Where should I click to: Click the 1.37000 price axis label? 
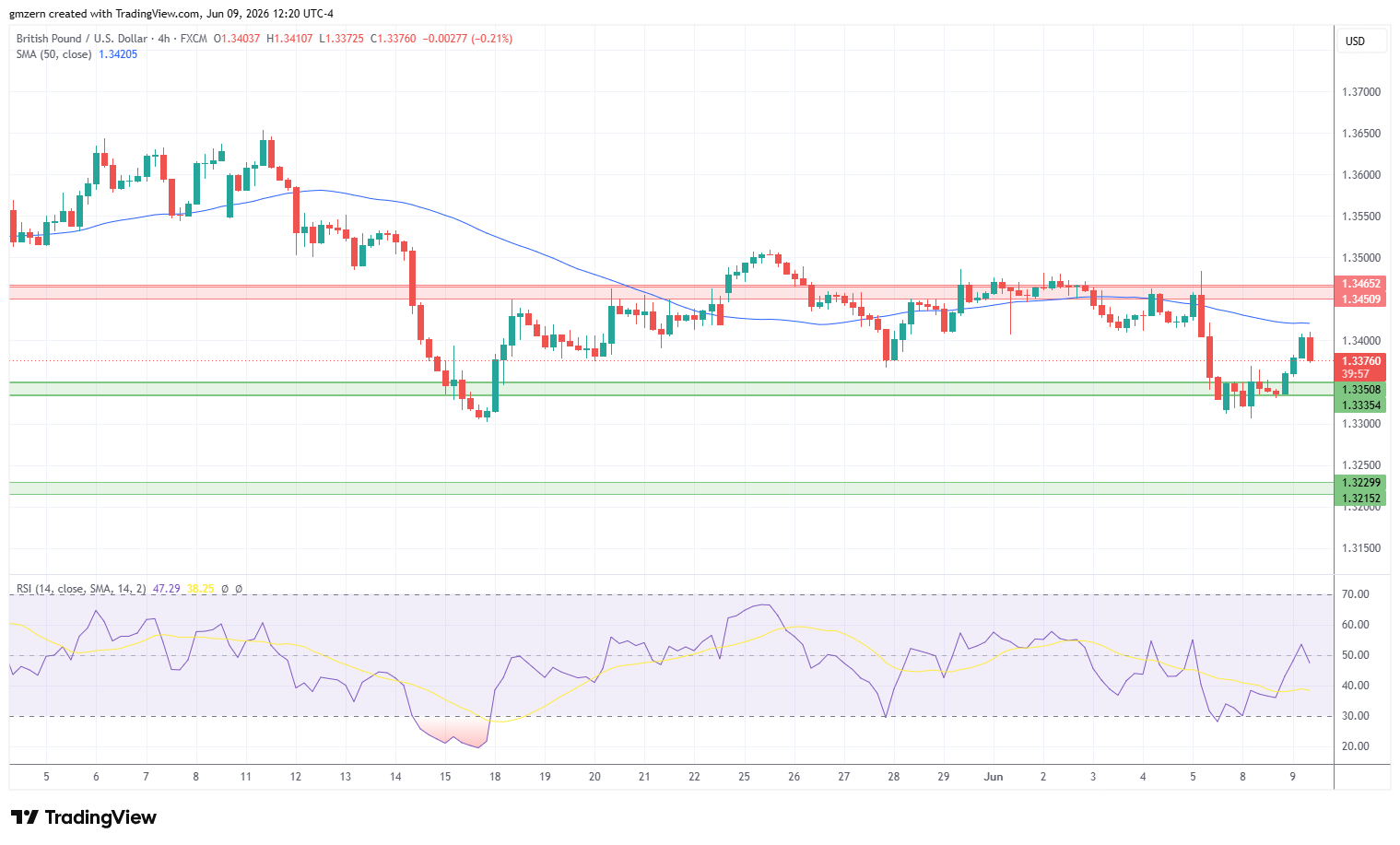coord(1361,92)
